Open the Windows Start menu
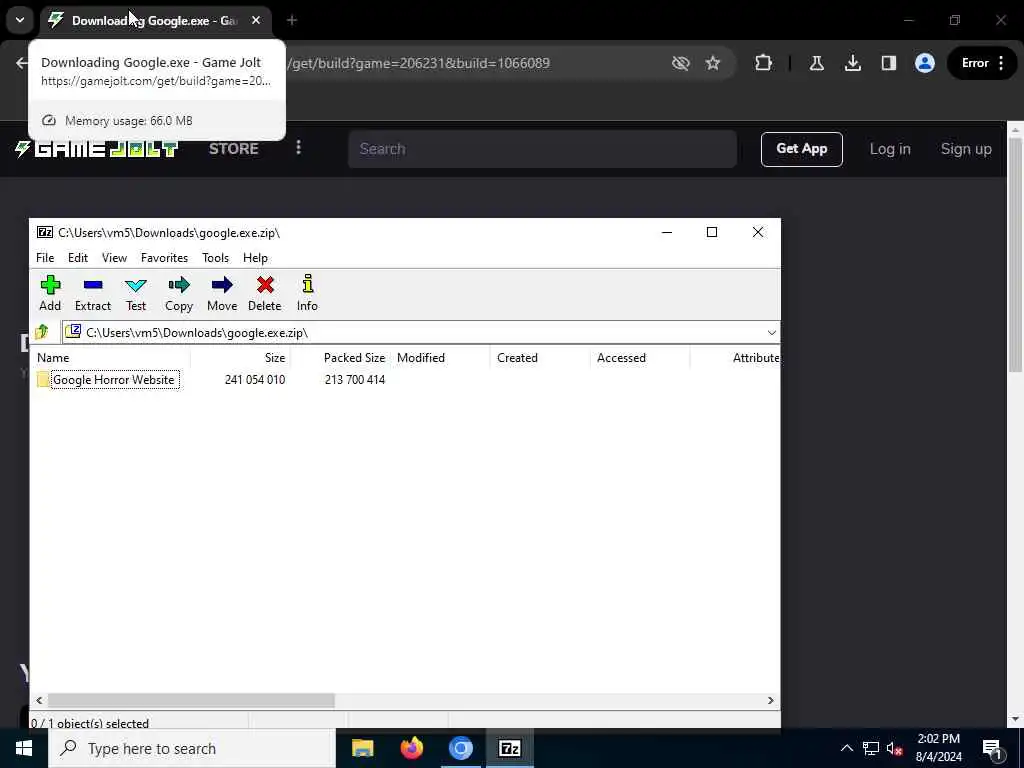This screenshot has height=768, width=1024. 24,748
